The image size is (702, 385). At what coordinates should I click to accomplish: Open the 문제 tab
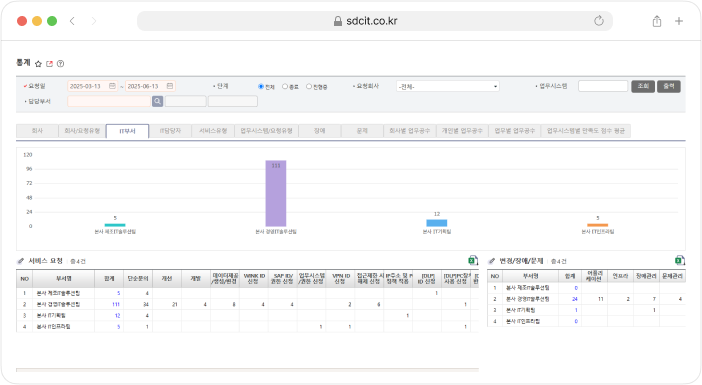362,131
